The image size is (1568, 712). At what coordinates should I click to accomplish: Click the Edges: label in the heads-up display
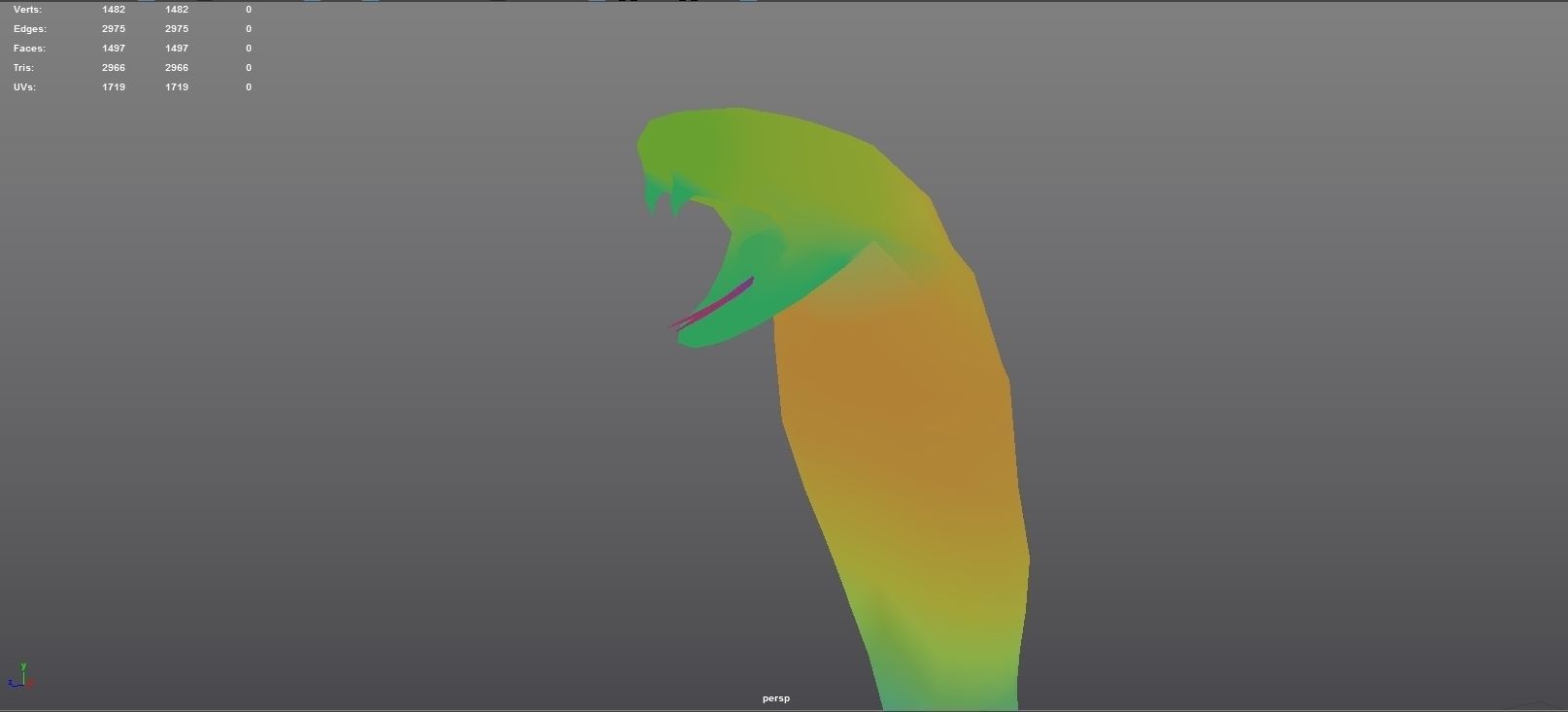(29, 29)
